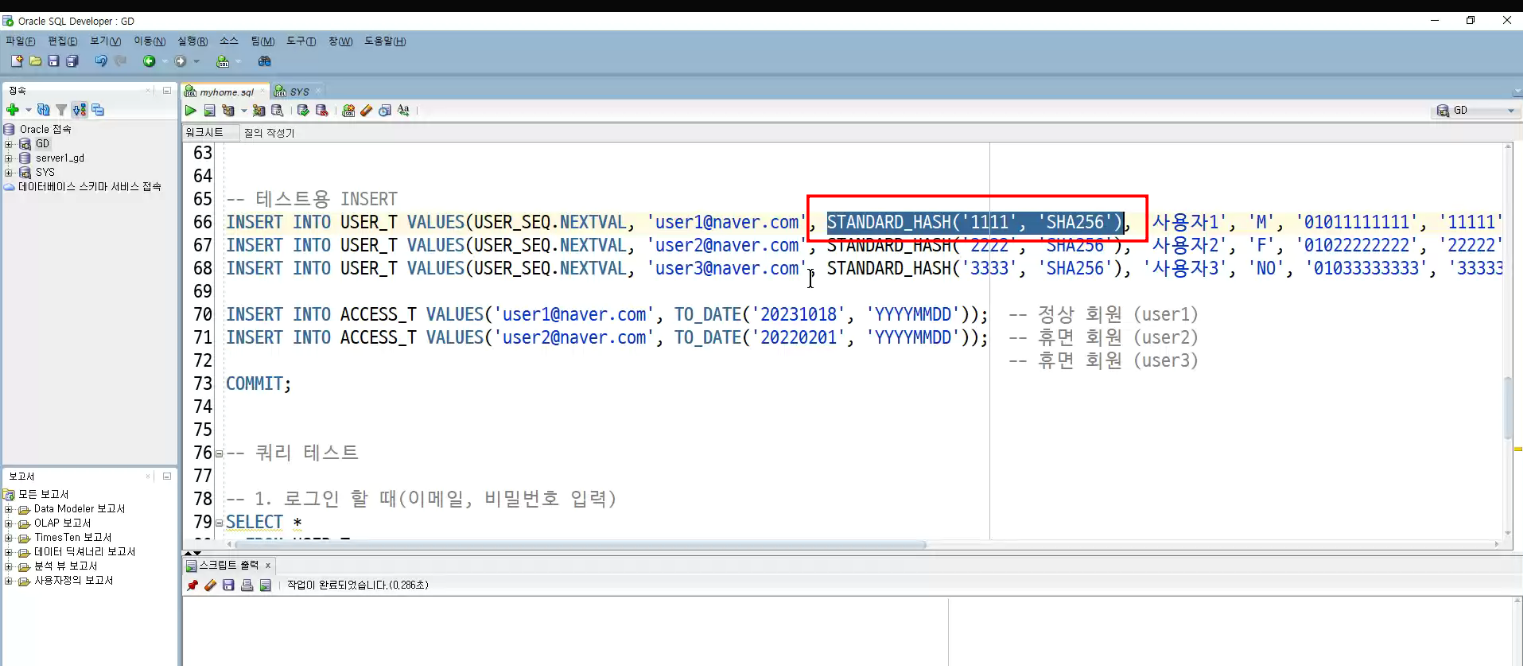Click the Filter funnel icon in connections panel
Screen dimensions: 1523x666
pos(61,110)
